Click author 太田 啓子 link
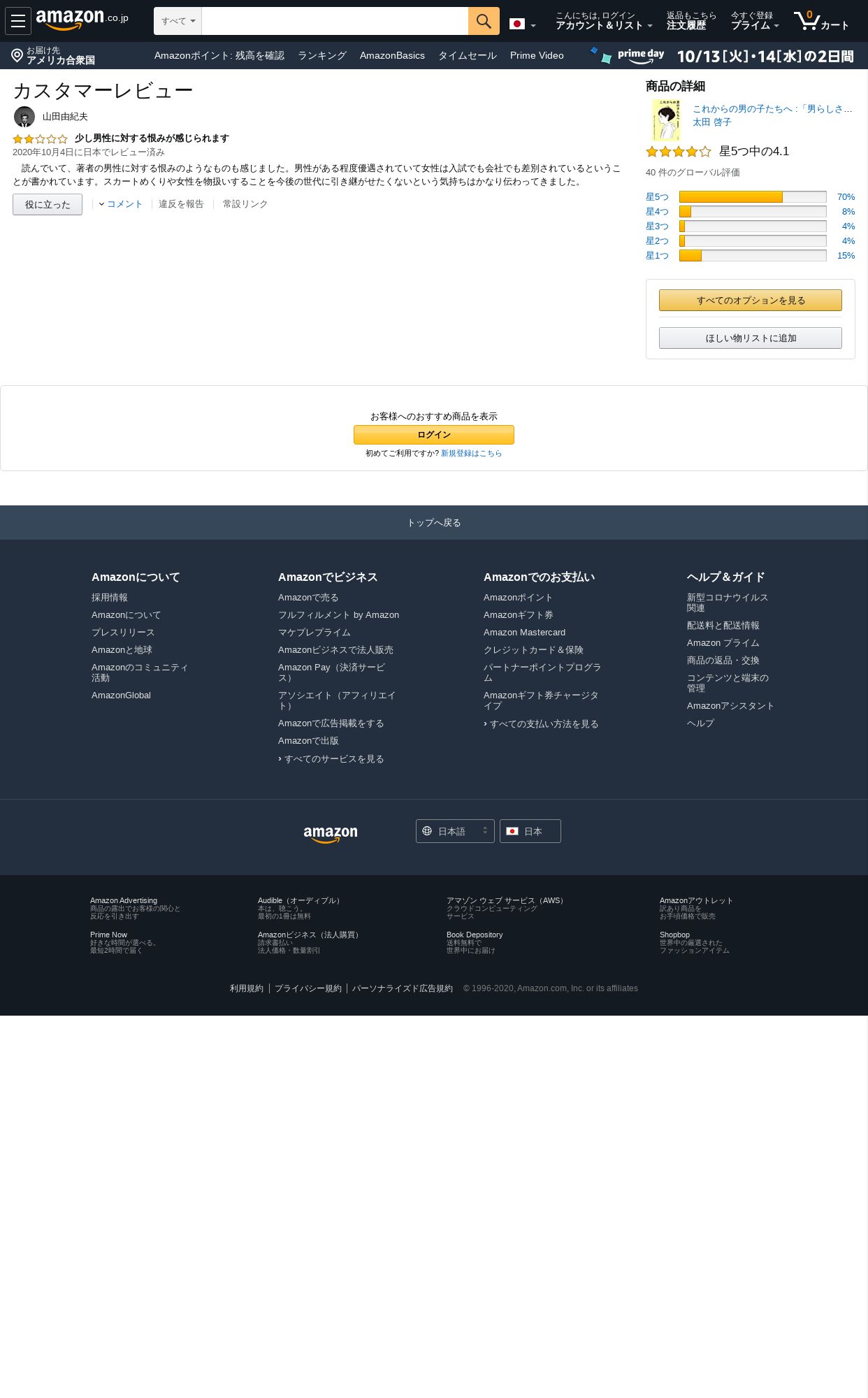This screenshot has height=1398, width=868. tap(711, 122)
